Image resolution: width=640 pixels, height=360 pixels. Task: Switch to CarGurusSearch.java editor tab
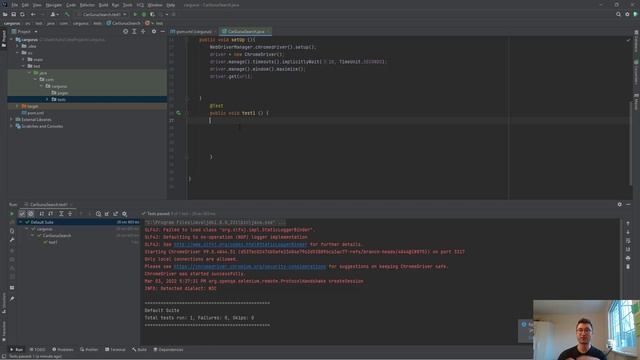pyautogui.click(x=246, y=31)
